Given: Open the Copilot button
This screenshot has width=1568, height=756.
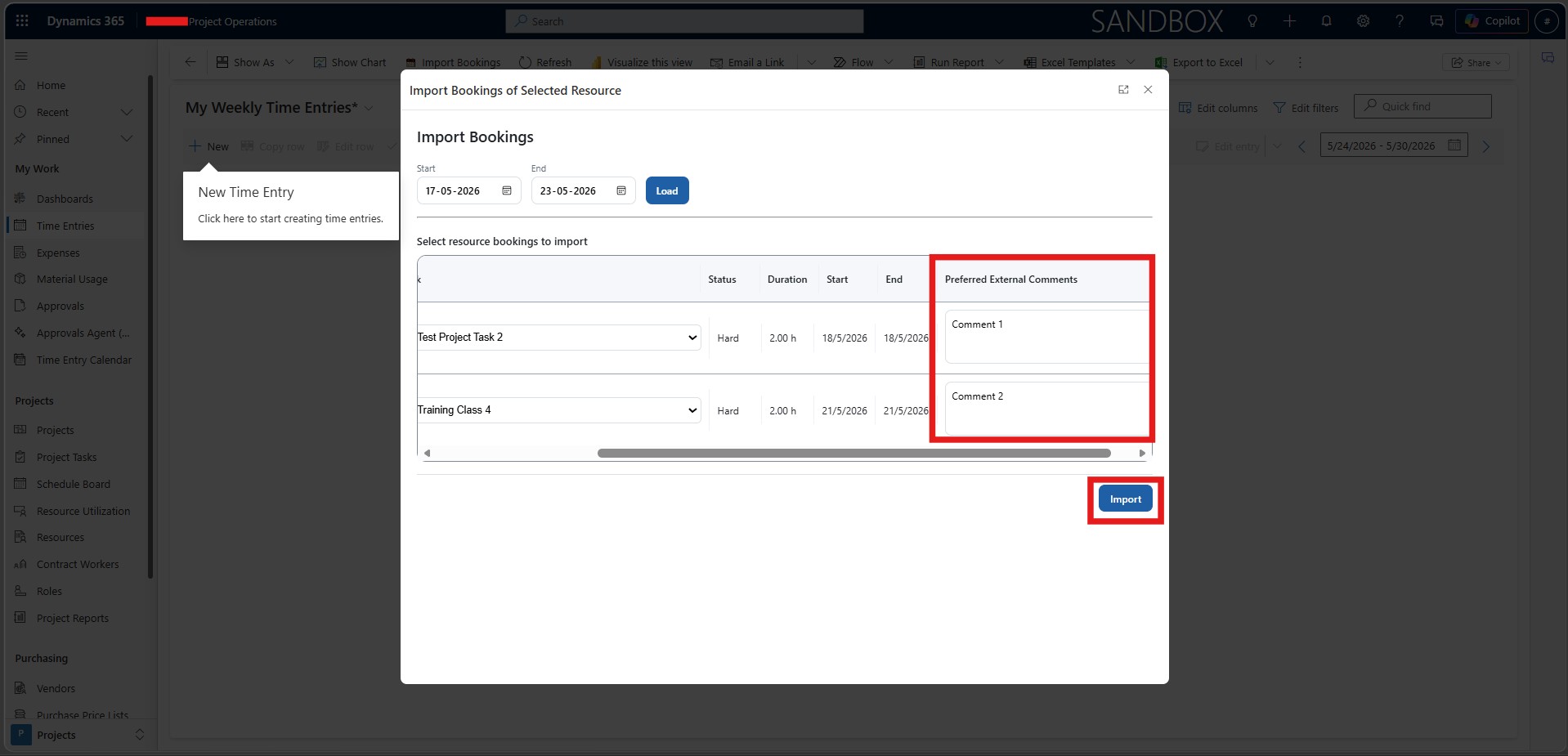Looking at the screenshot, I should click(1493, 21).
